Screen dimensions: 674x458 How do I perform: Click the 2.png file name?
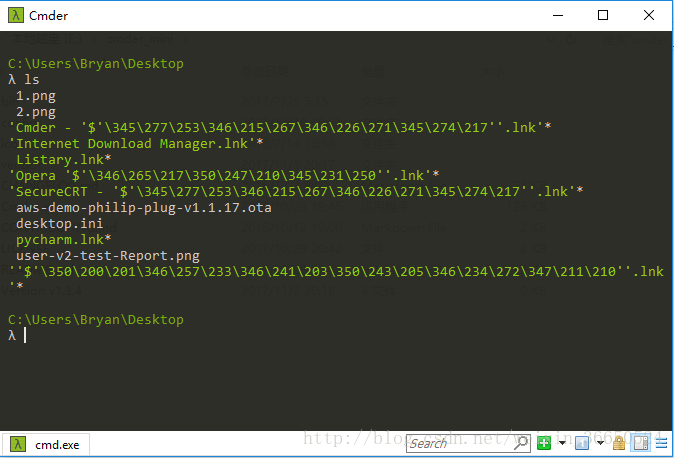36,112
